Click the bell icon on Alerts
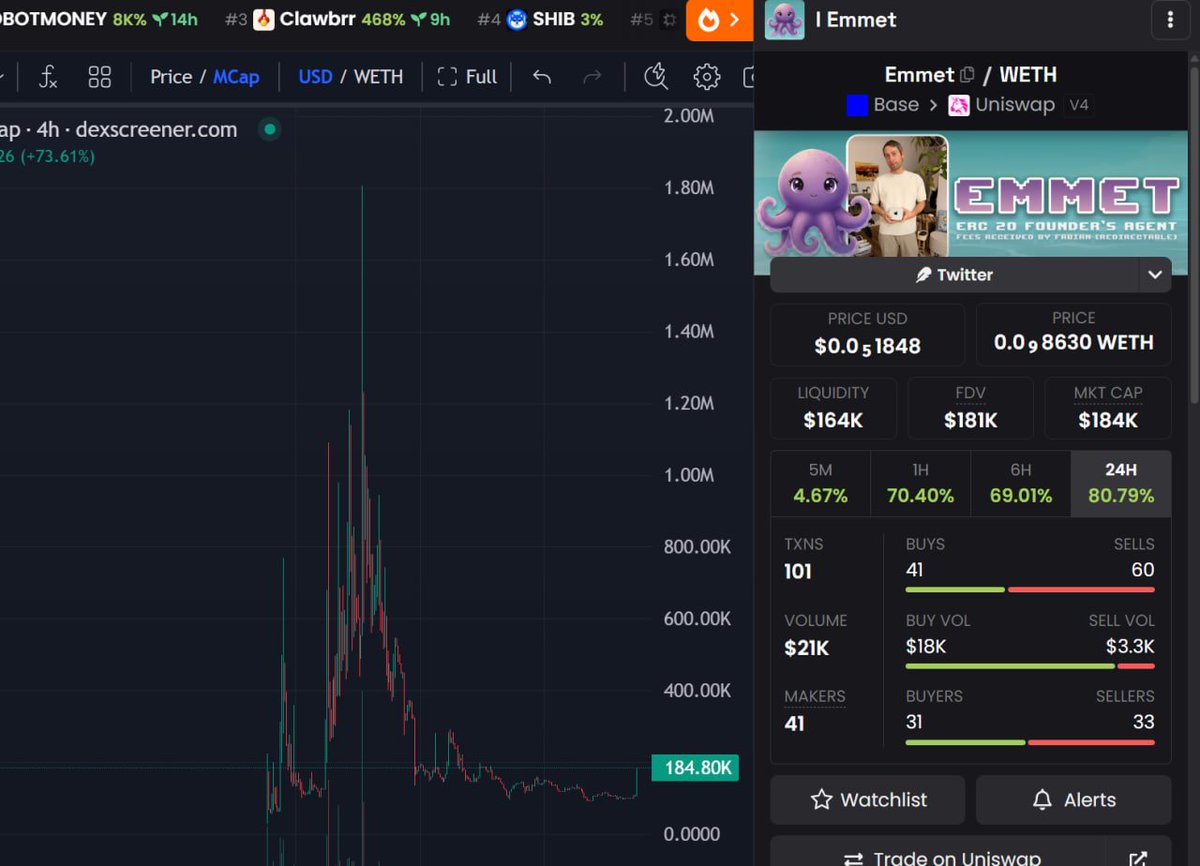This screenshot has width=1200, height=866. pos(1042,800)
